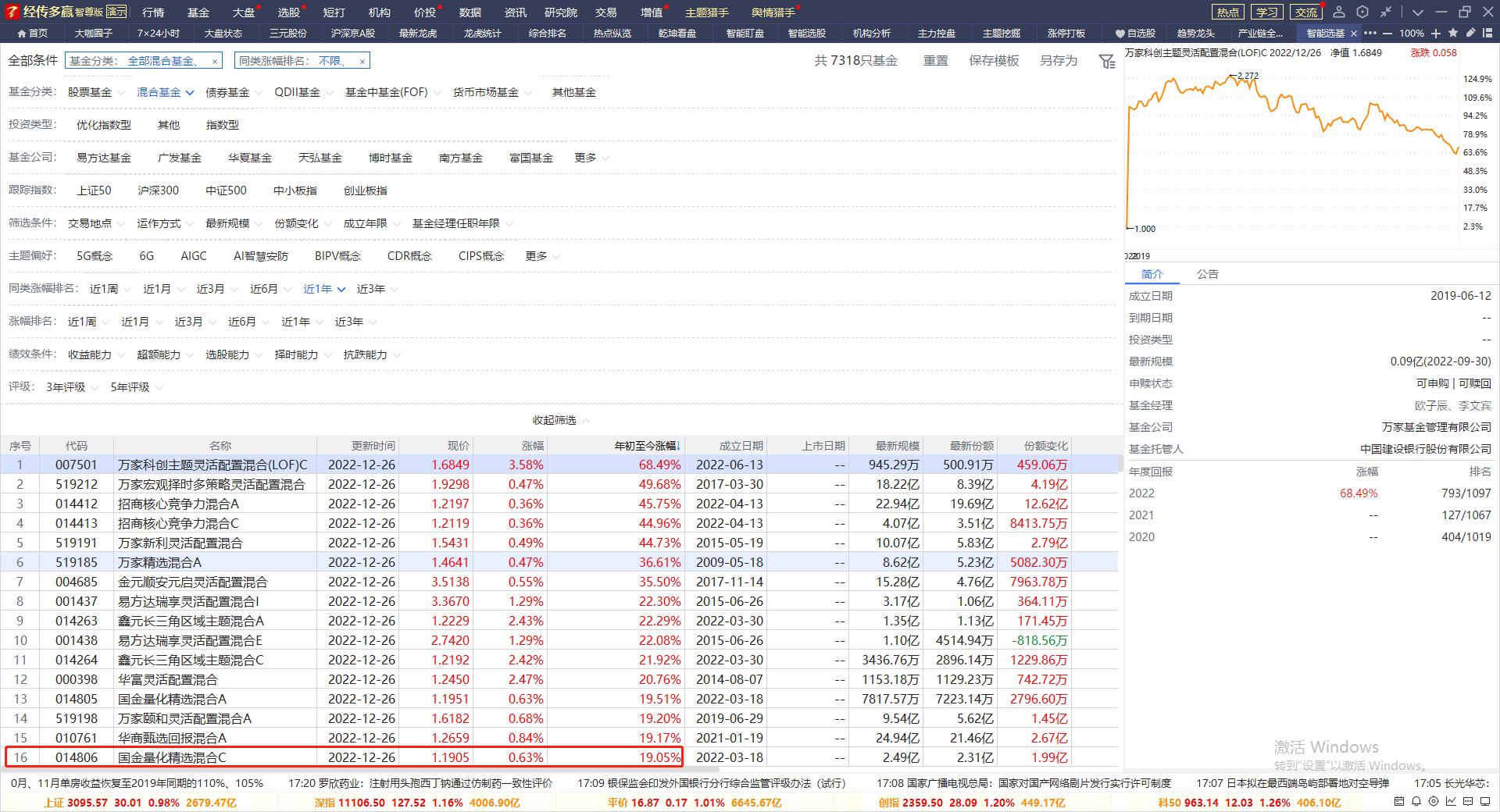Viewport: 1500px width, 812px height.
Task: Open the line chart icon in status bar
Action: (1451, 801)
